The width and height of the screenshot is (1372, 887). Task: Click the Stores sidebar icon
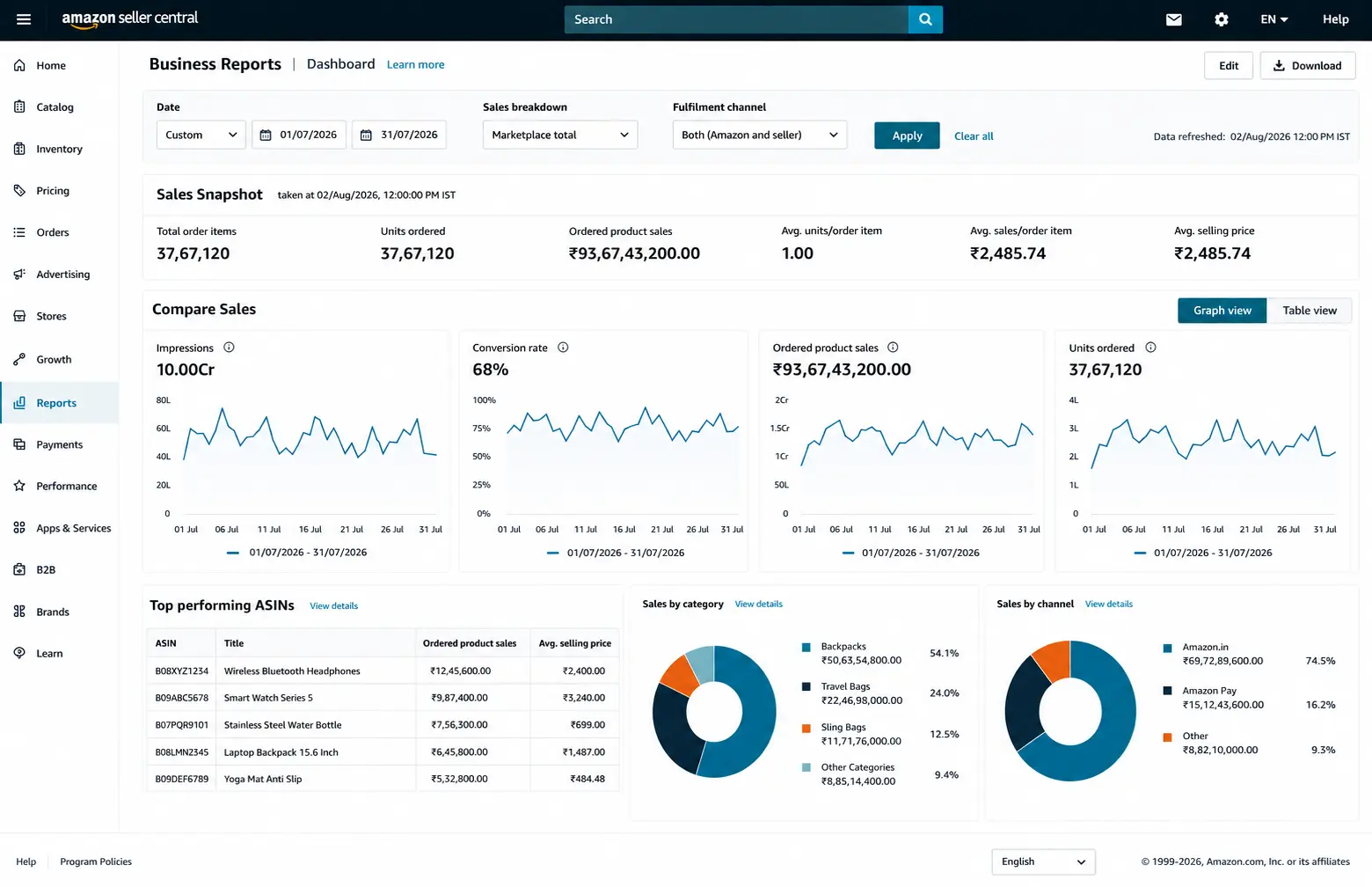pyautogui.click(x=19, y=316)
